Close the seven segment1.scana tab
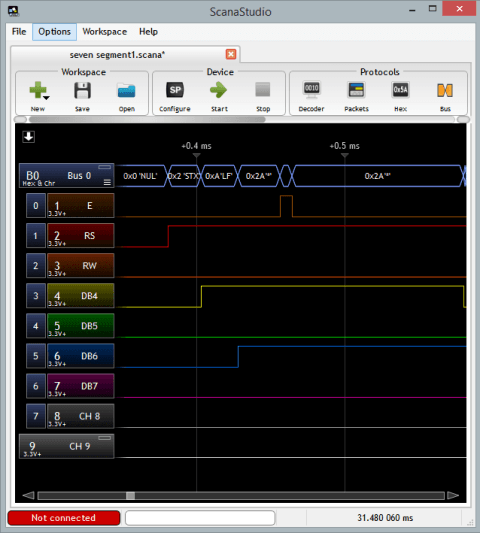 (231, 54)
